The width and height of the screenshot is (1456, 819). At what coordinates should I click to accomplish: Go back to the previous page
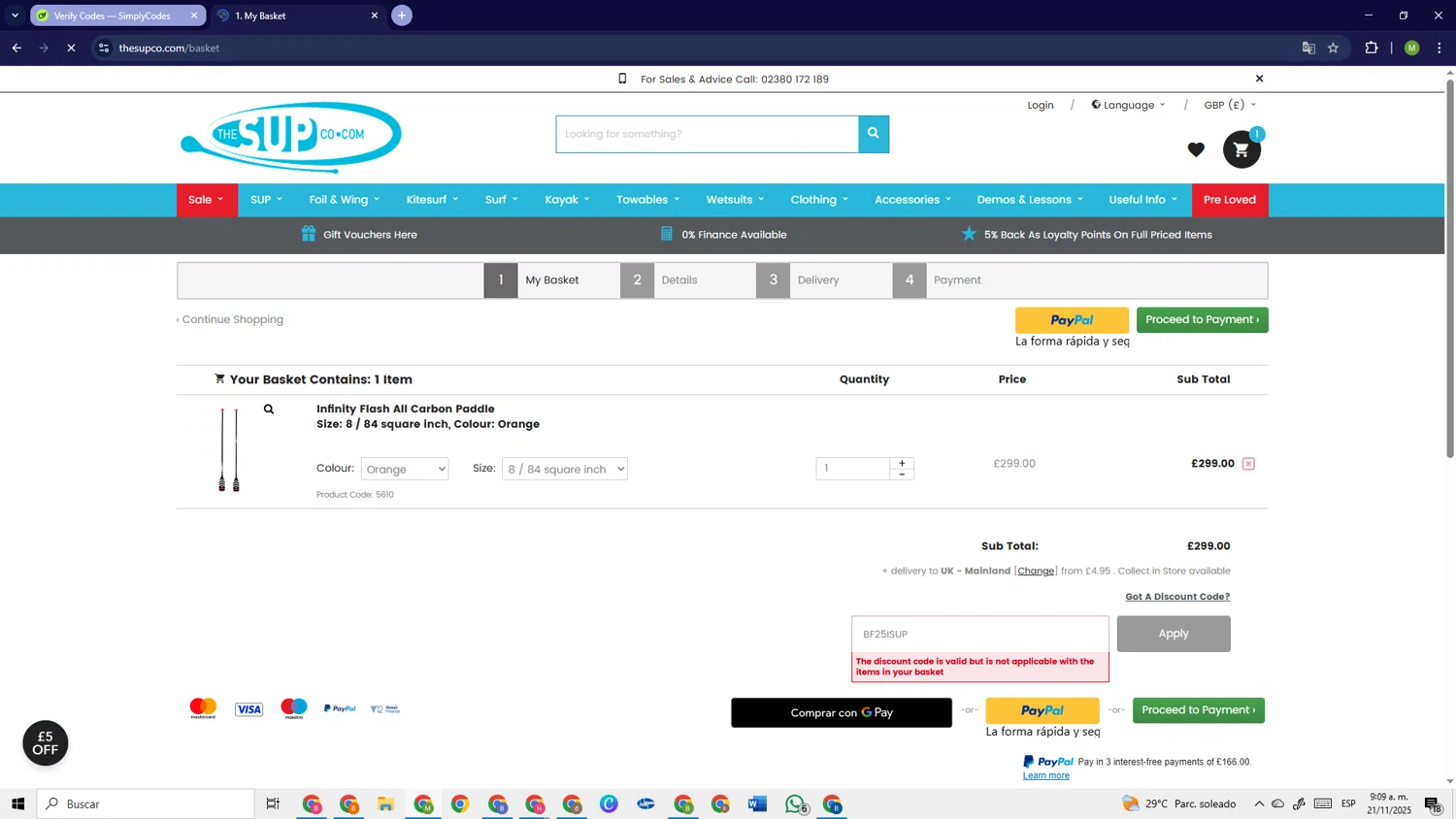click(17, 48)
